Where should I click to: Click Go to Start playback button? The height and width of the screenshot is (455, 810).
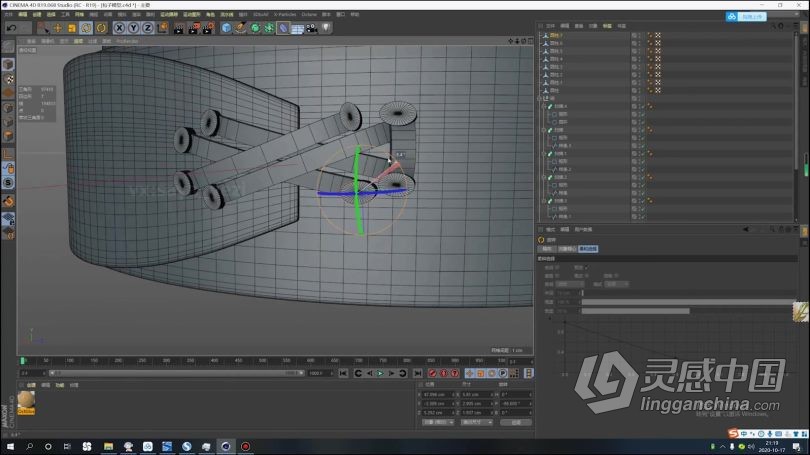[343, 373]
